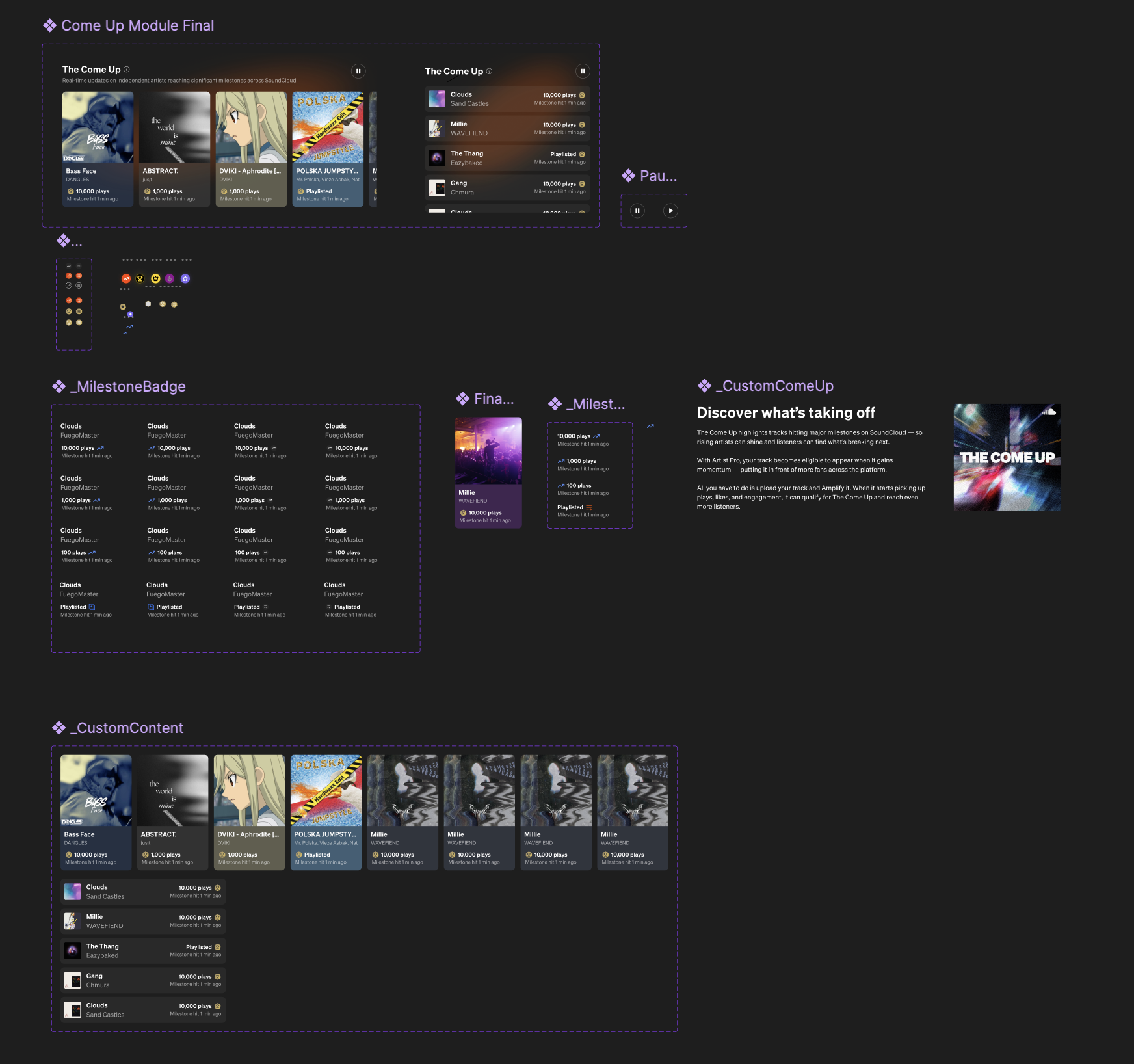Click Millie thumbnail in right Come Up list
The height and width of the screenshot is (1064, 1134).
(x=437, y=128)
